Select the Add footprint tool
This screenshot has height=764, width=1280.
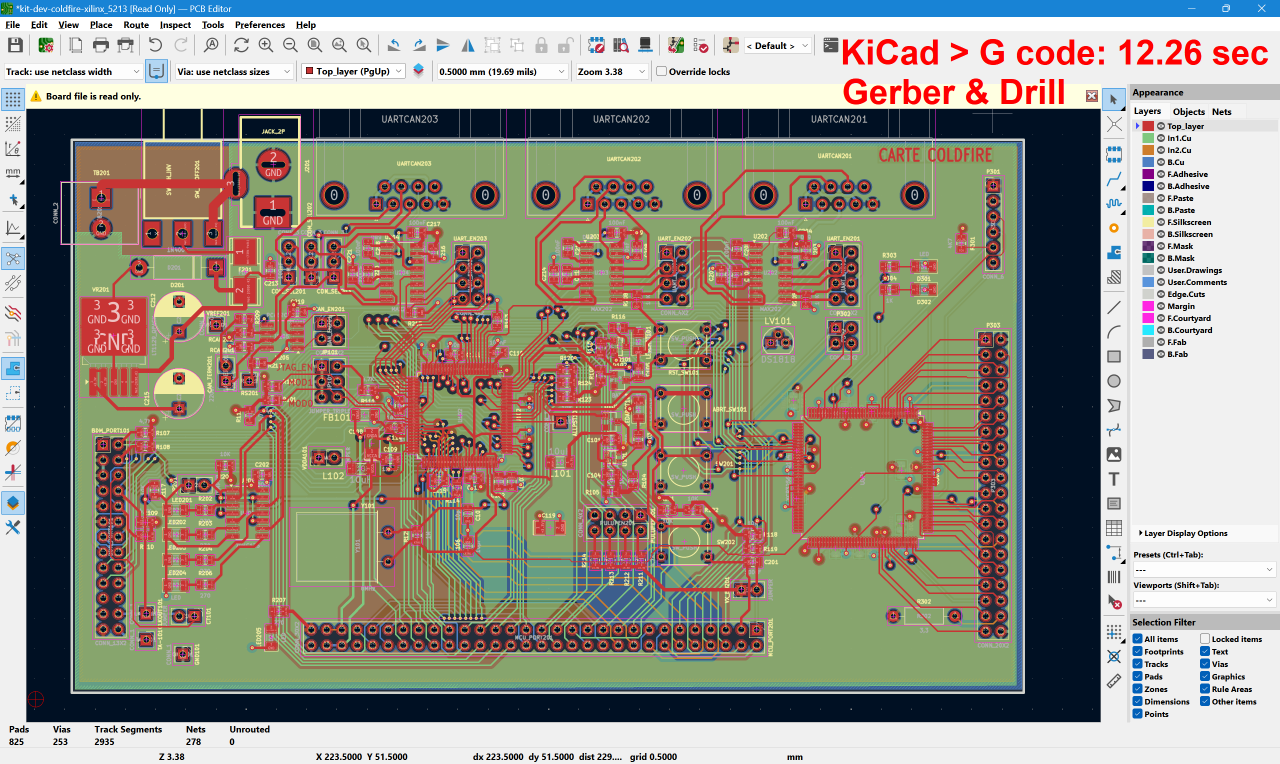point(1114,155)
